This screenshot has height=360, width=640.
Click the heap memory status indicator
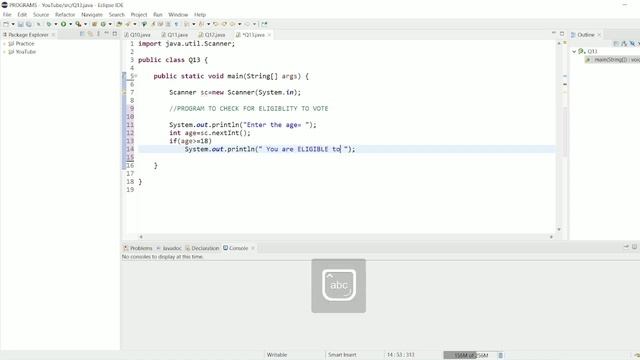coord(470,355)
